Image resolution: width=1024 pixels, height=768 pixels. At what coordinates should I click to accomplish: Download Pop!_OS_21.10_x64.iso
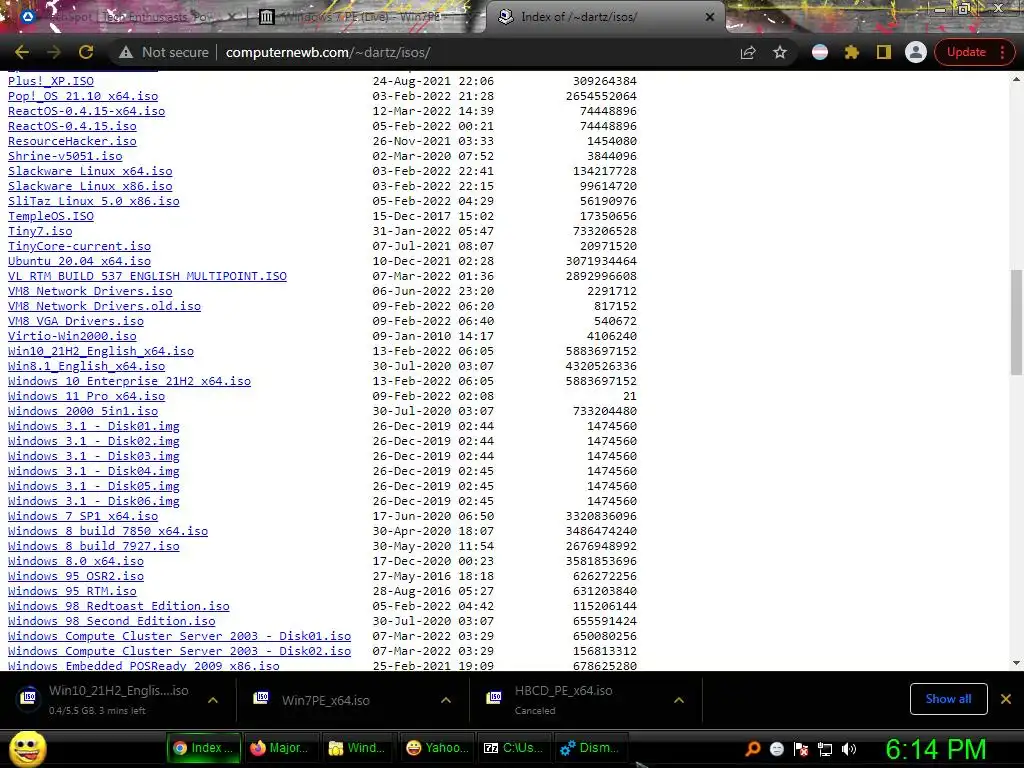point(83,96)
